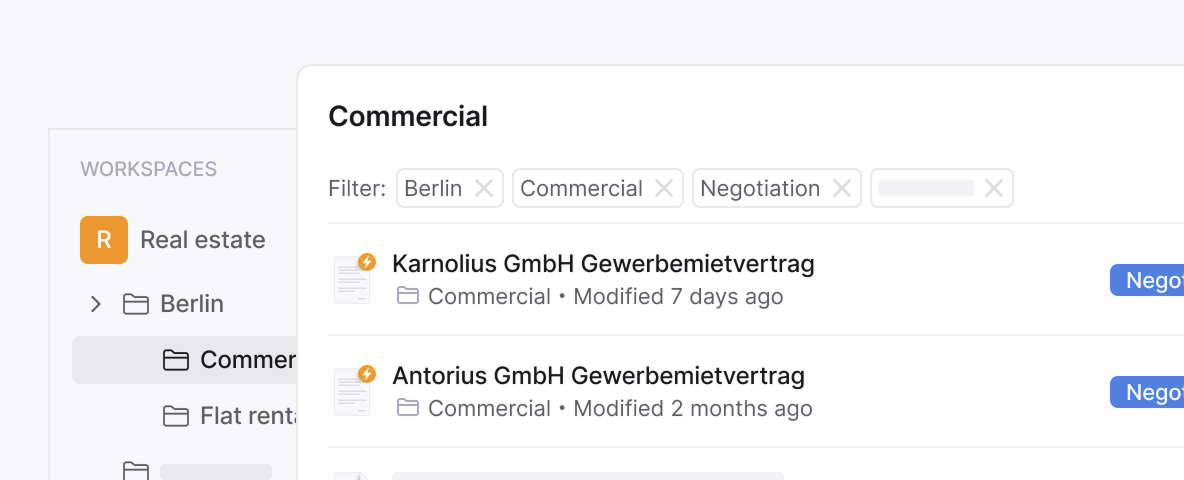The width and height of the screenshot is (1184, 480).
Task: Click the Antorius document icon
Action: point(352,391)
